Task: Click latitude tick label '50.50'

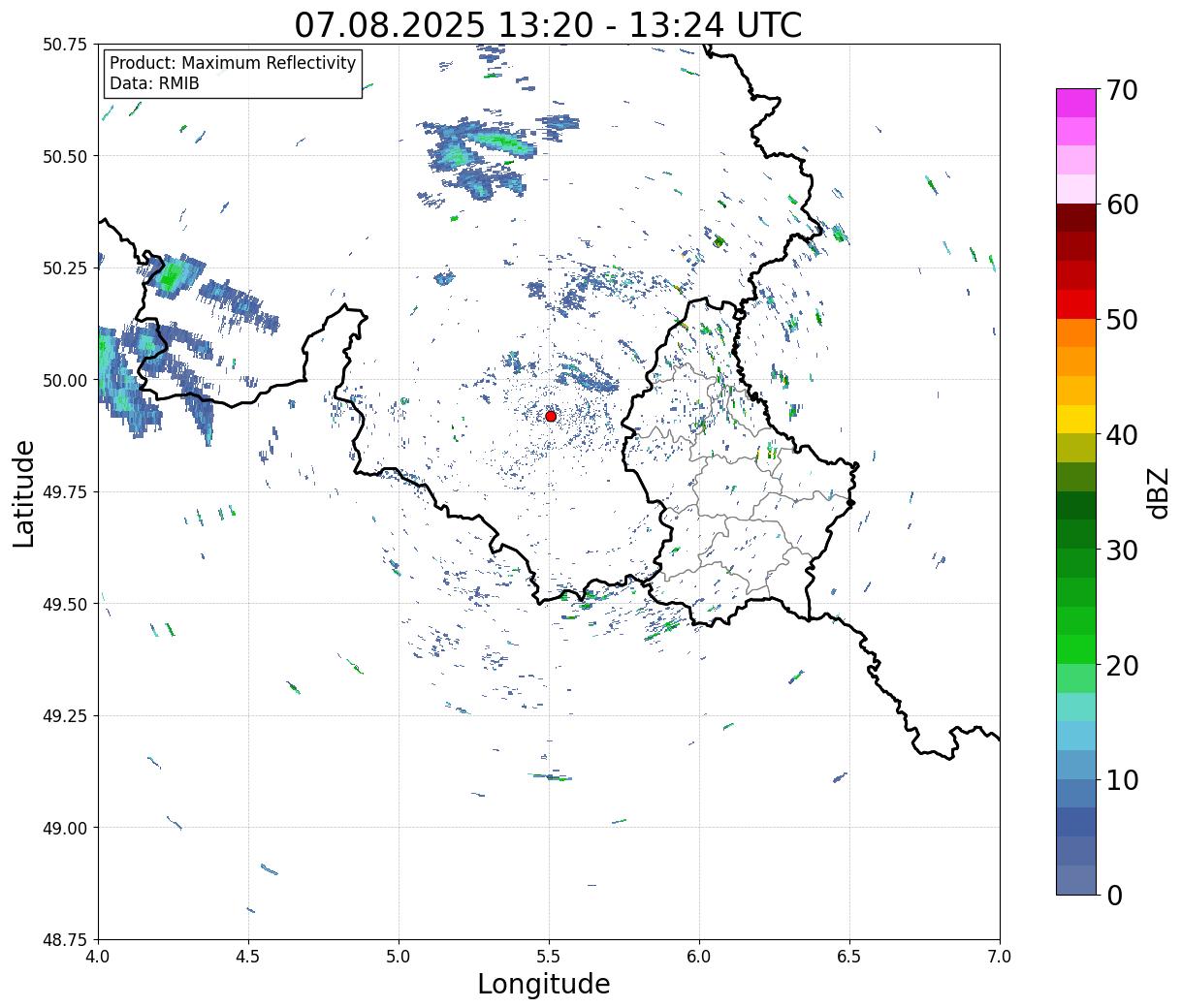Action: 65,156
